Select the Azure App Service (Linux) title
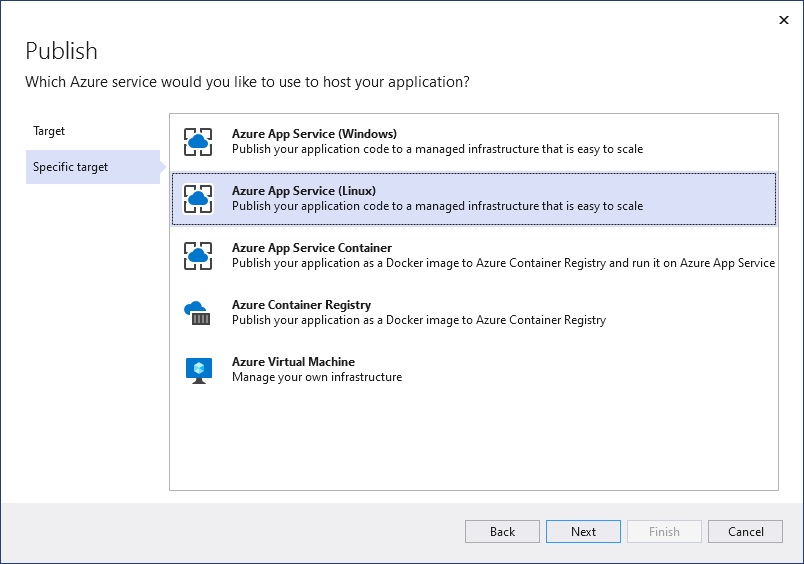This screenshot has width=804, height=564. [304, 191]
